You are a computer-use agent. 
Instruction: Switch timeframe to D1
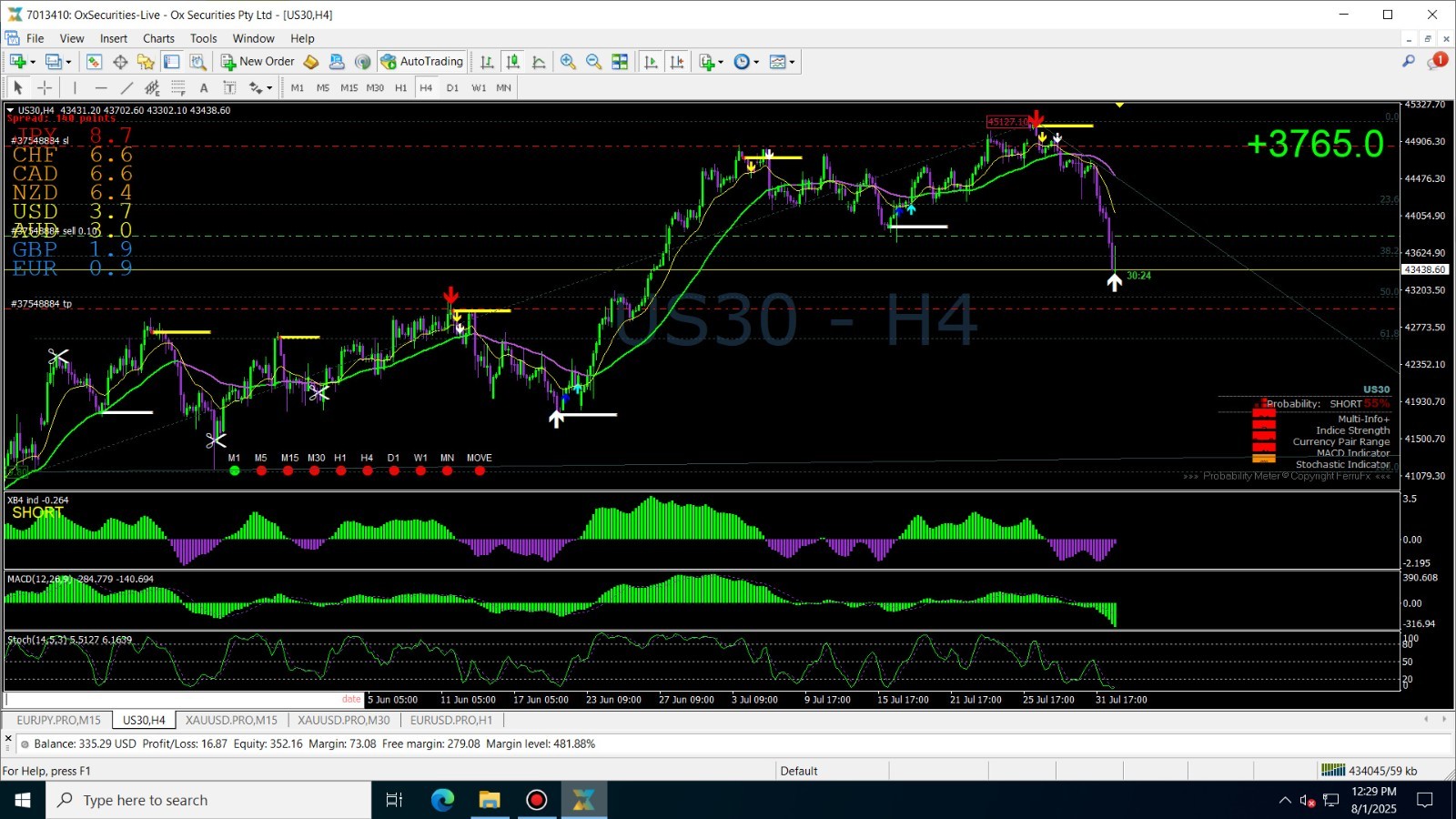pos(452,87)
